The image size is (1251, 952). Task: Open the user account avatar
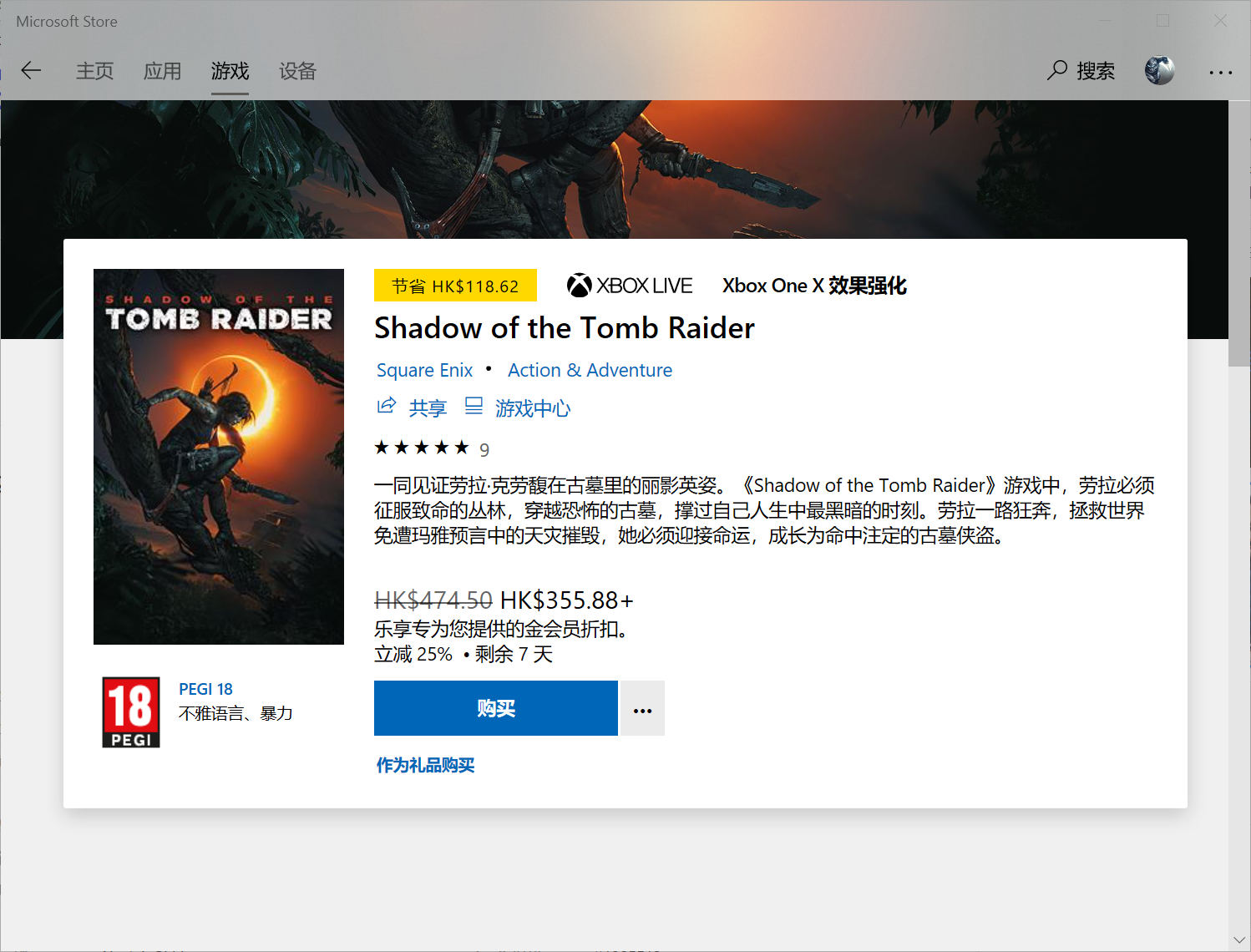click(x=1159, y=70)
